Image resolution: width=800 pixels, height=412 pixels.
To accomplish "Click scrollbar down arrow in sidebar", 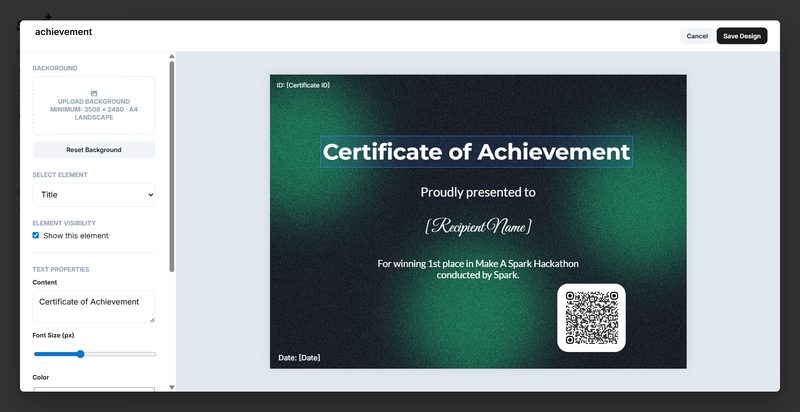I will 172,386.
